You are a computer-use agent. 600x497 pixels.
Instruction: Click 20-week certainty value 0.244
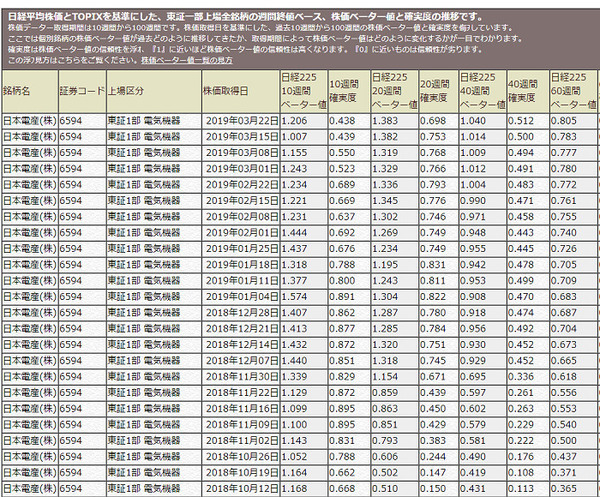point(439,457)
